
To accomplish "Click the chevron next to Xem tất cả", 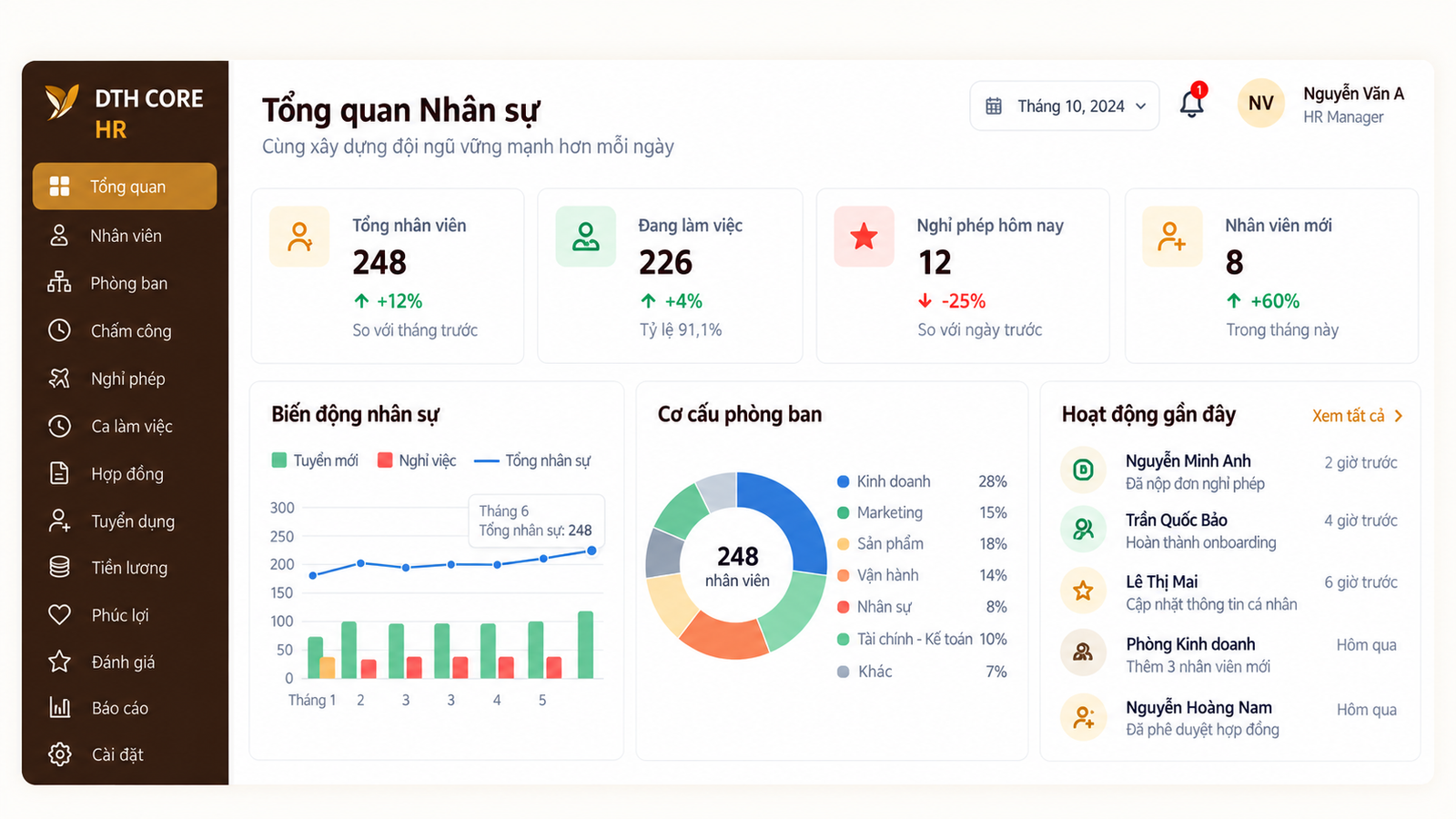I will (1399, 416).
